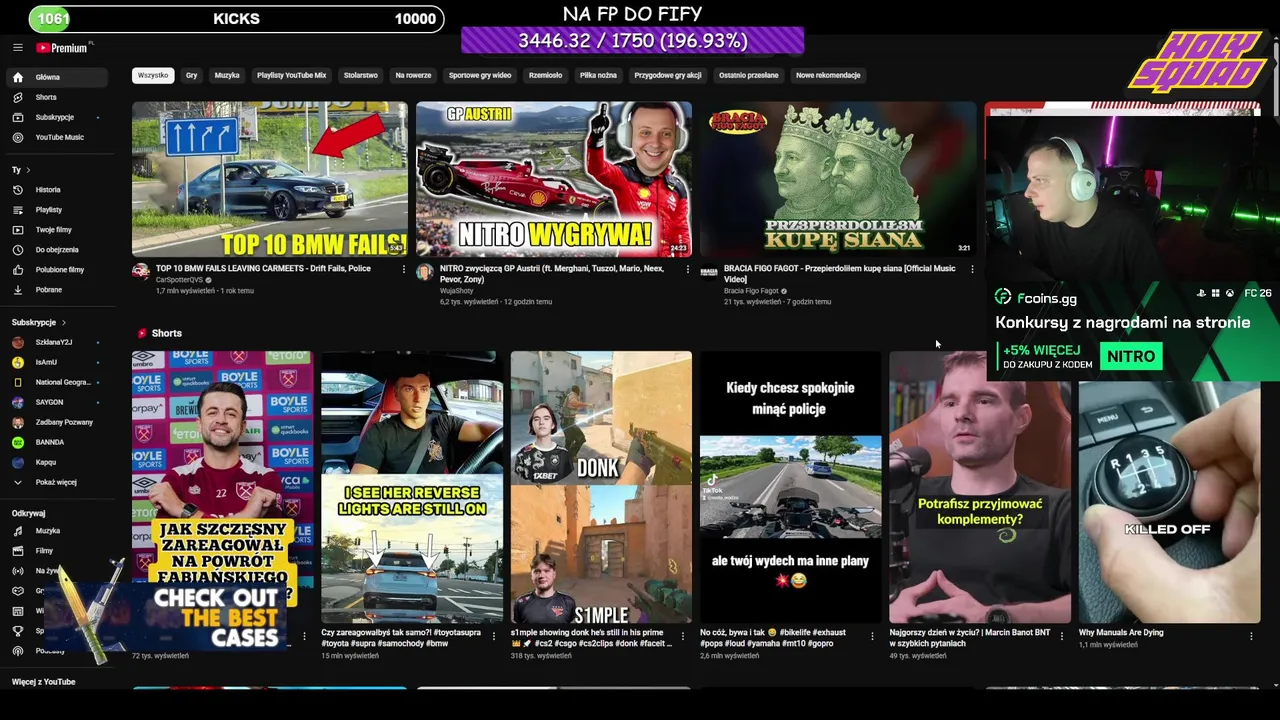Open Bracia Figo Fagot channel avatar

pyautogui.click(x=709, y=271)
